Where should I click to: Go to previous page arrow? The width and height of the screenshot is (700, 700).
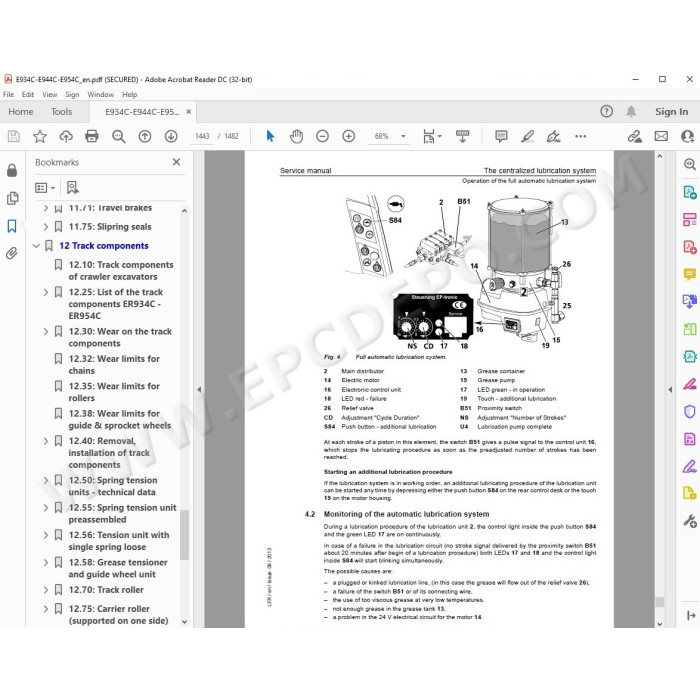click(145, 136)
